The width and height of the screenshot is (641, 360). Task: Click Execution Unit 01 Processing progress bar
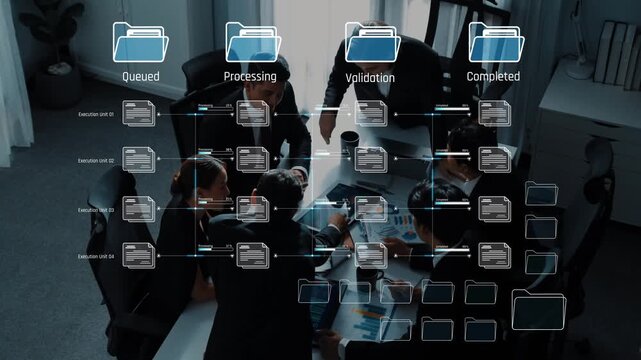click(215, 109)
